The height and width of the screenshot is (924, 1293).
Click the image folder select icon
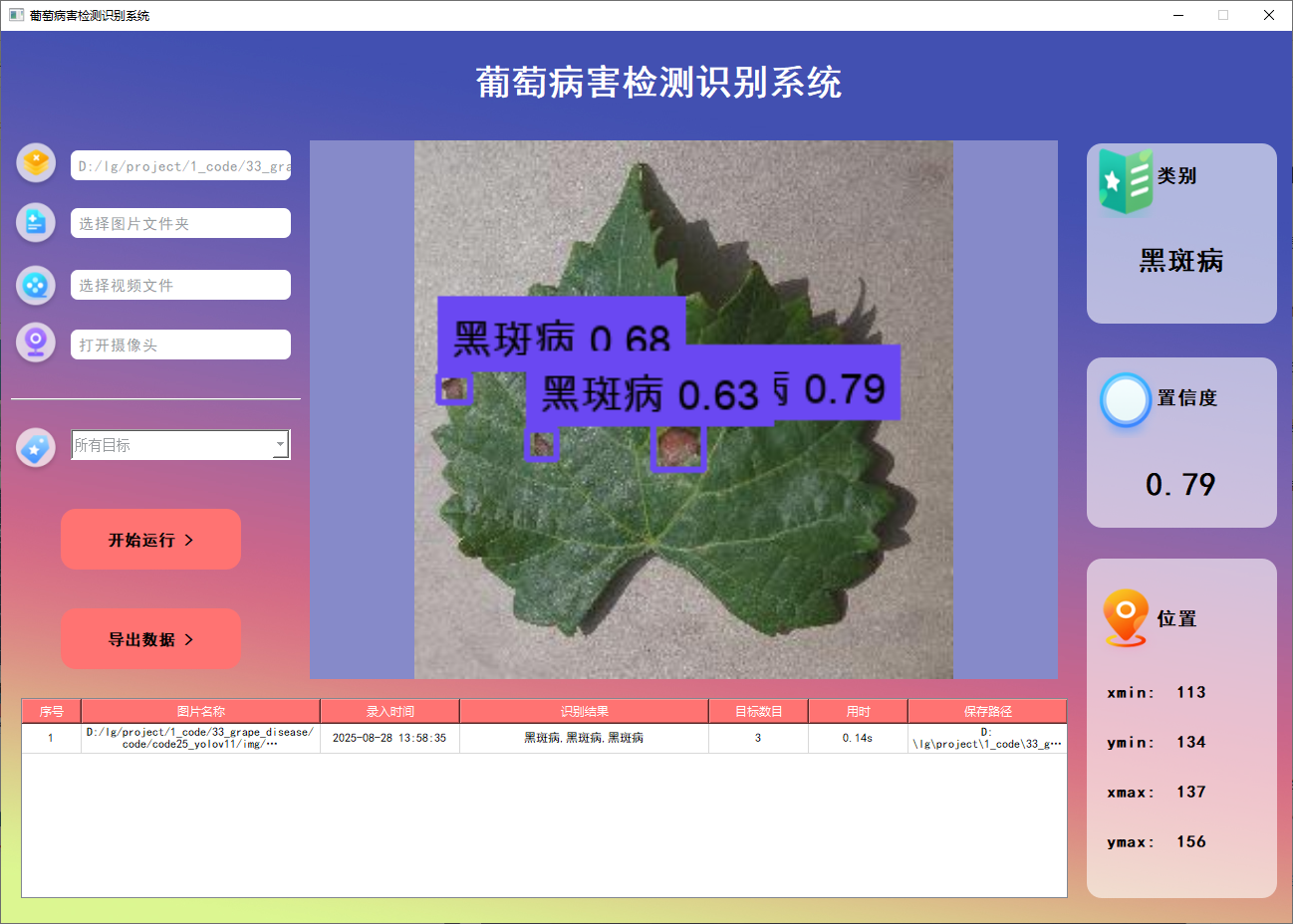[36, 222]
